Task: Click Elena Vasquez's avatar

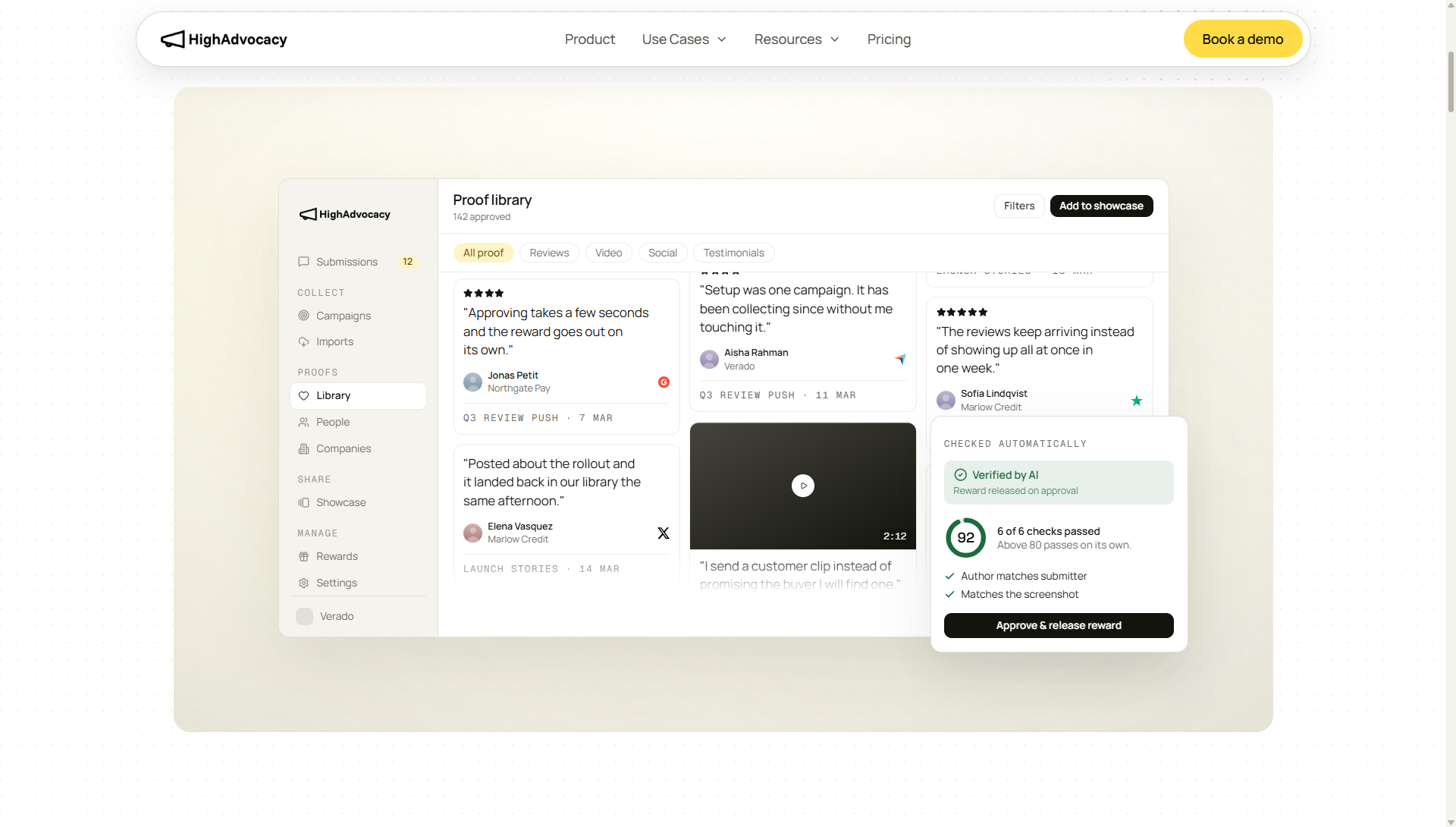Action: [472, 533]
